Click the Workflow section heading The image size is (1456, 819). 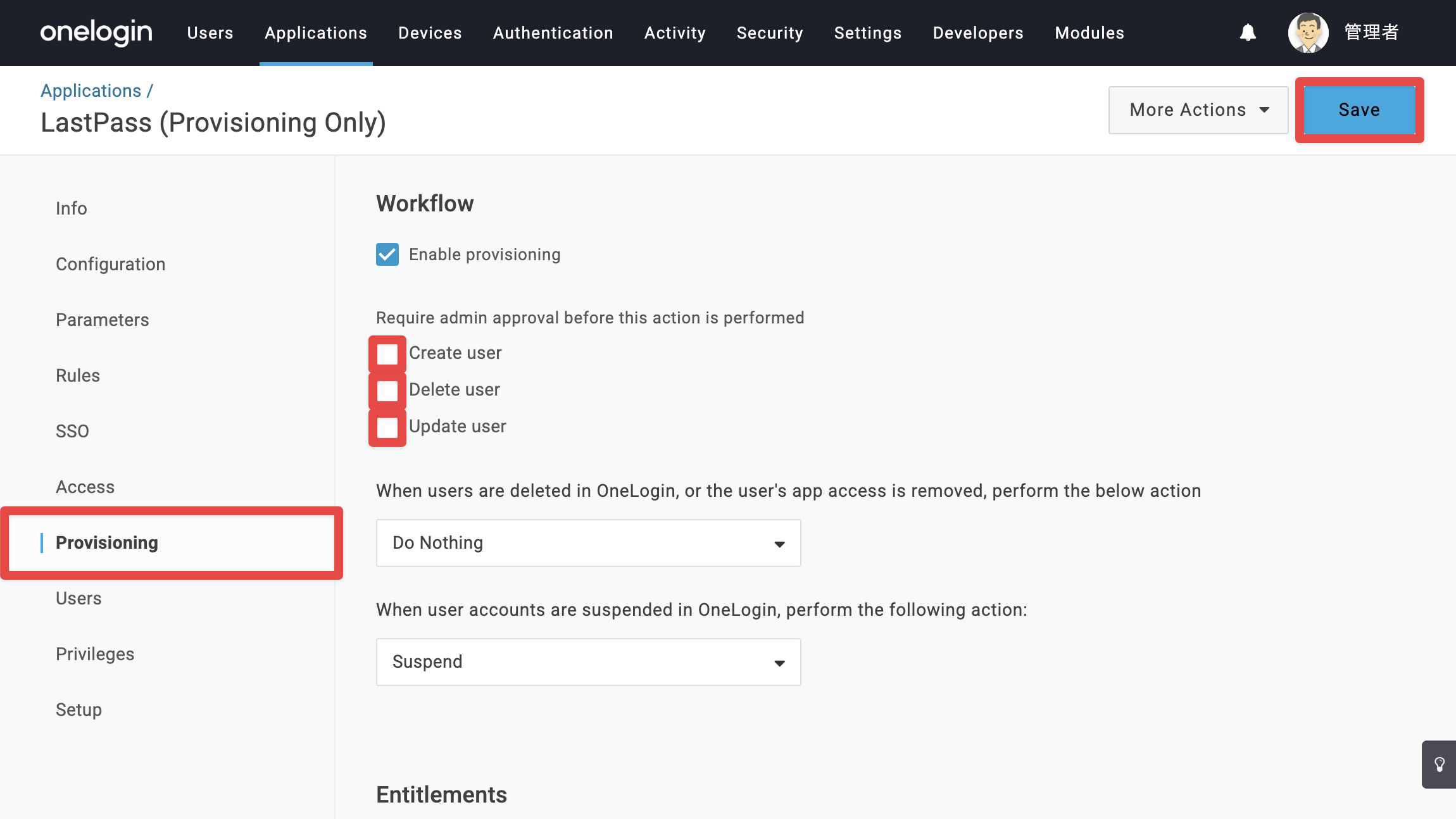tap(425, 204)
